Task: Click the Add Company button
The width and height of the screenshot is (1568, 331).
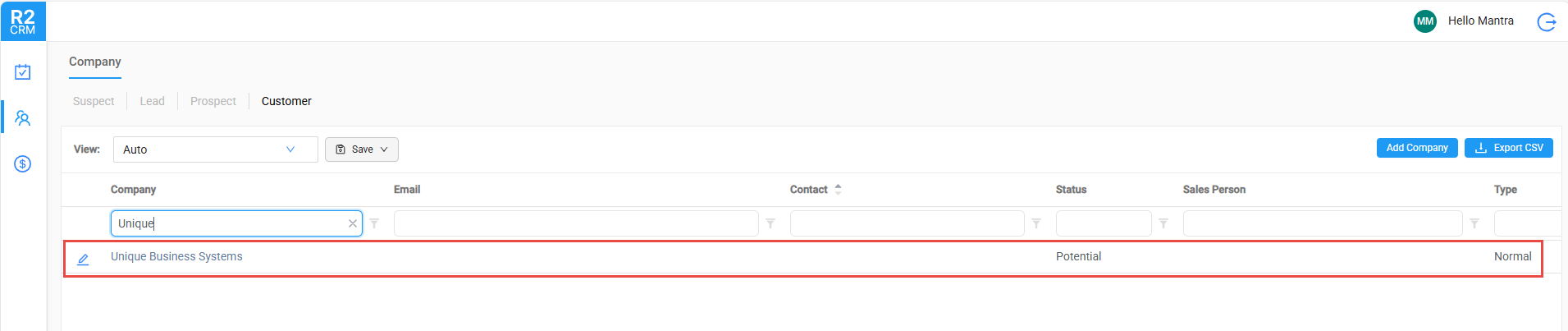Action: pyautogui.click(x=1417, y=148)
